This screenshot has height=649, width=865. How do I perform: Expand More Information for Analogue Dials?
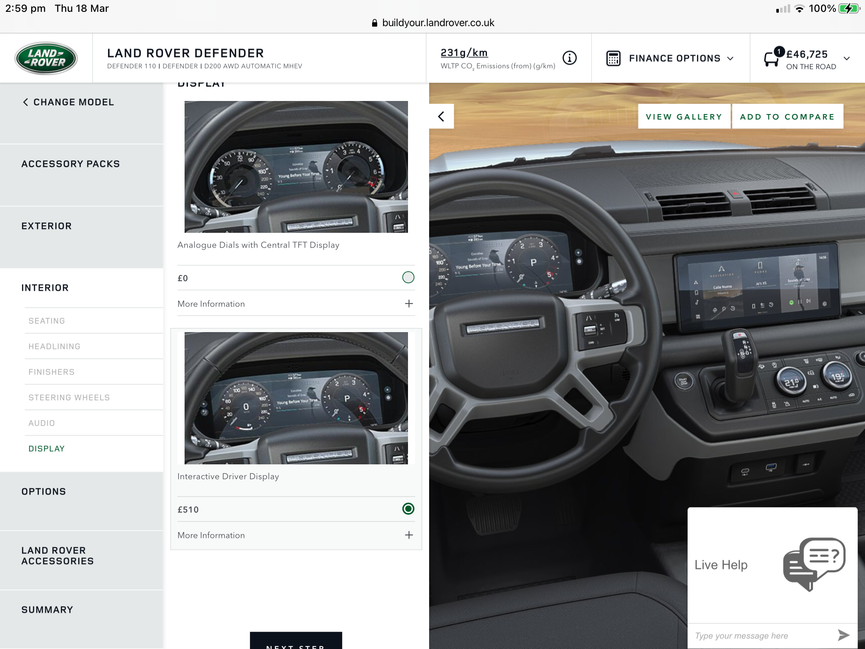click(x=296, y=304)
